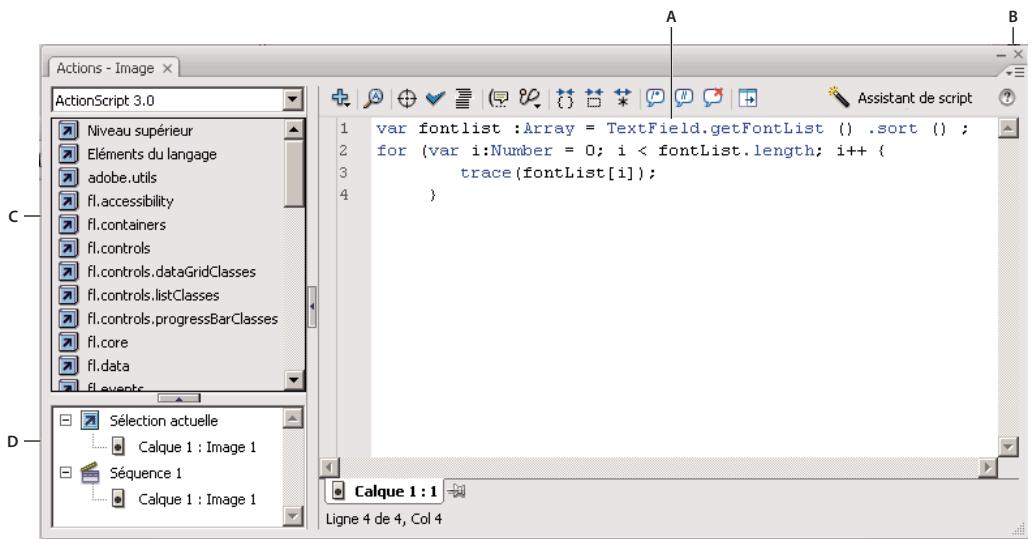Collapse the toolbox with the side arrow handle
The width and height of the screenshot is (1034, 539).
tap(312, 307)
